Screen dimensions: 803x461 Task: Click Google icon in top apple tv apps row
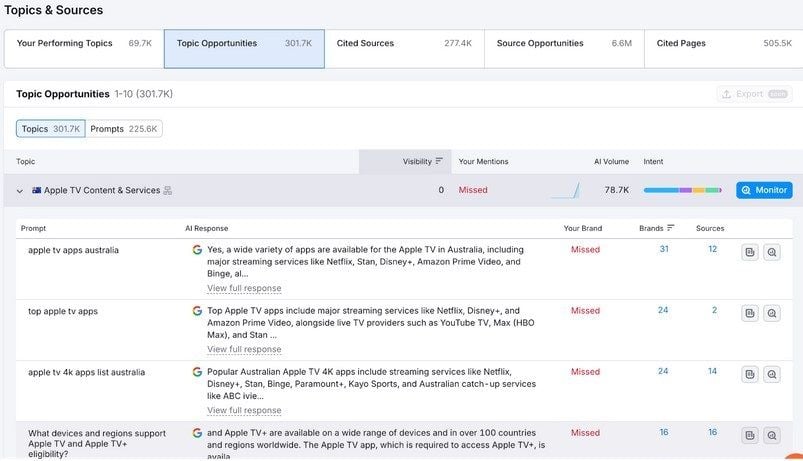(x=197, y=311)
